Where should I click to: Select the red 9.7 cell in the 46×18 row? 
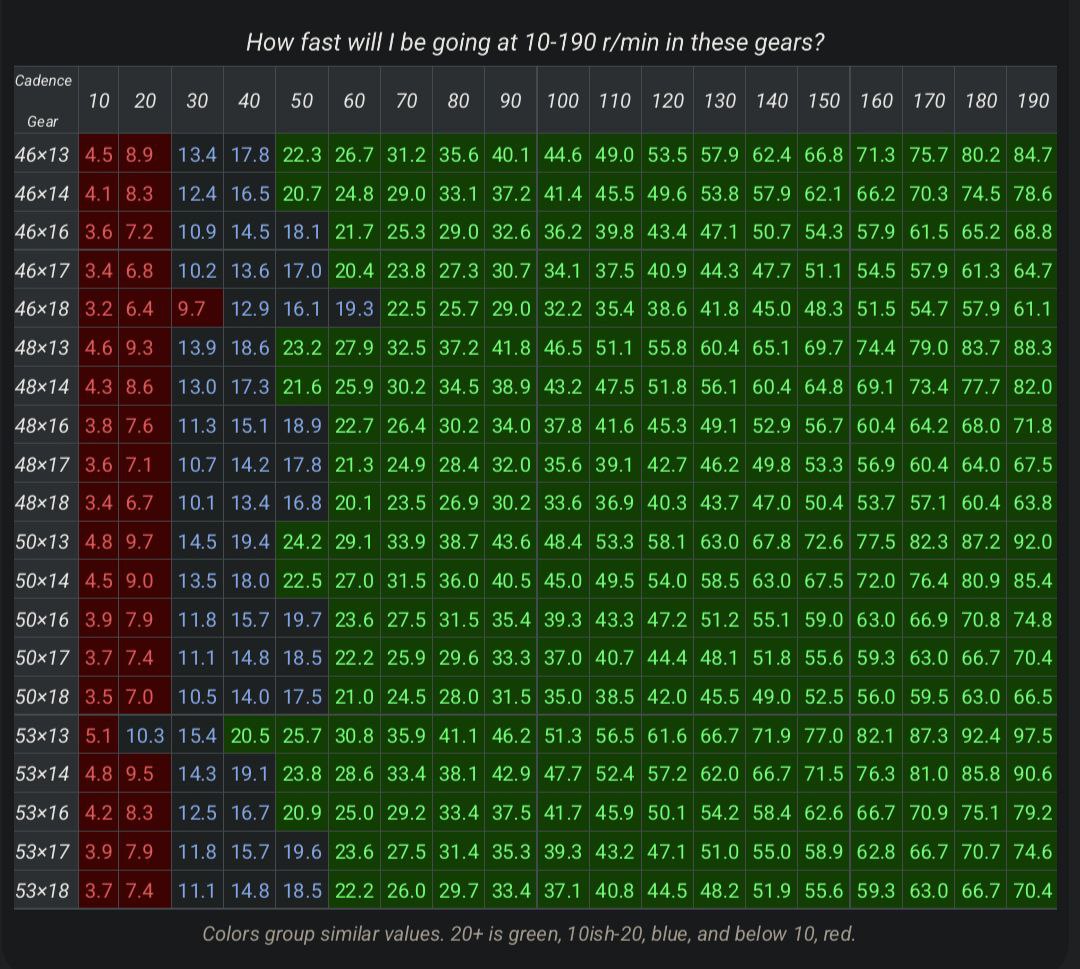[x=191, y=309]
